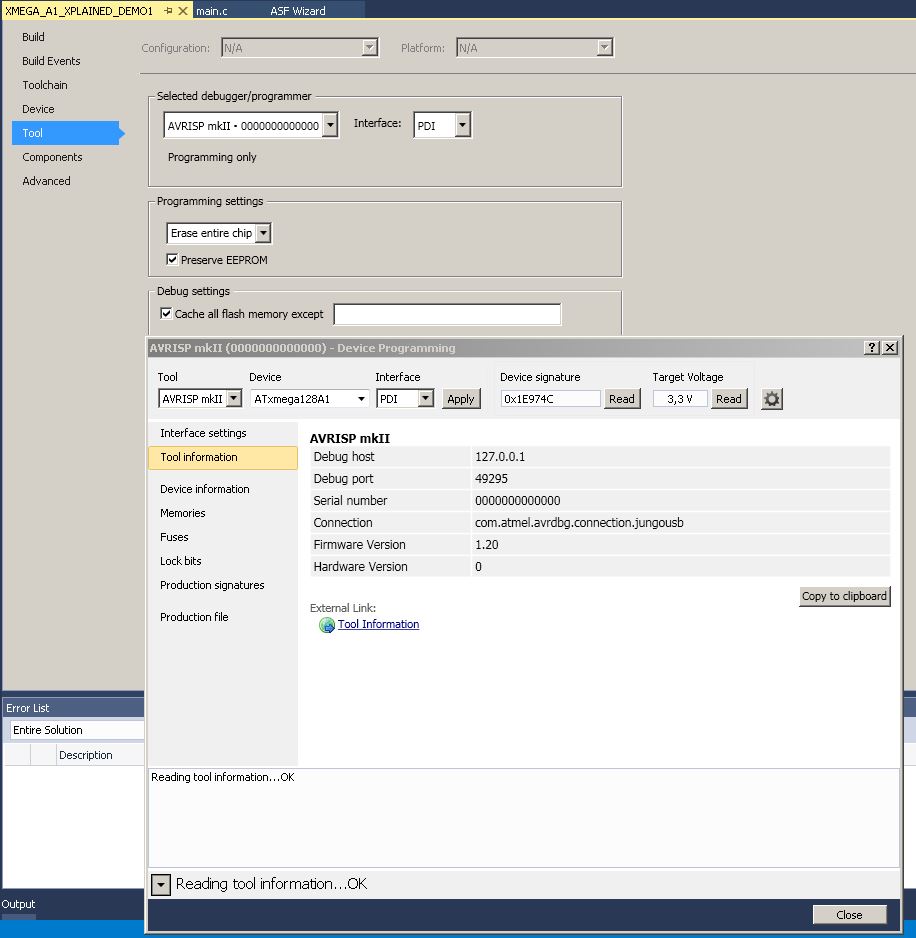Select Tool information section
This screenshot has width=916, height=938.
coord(223,457)
